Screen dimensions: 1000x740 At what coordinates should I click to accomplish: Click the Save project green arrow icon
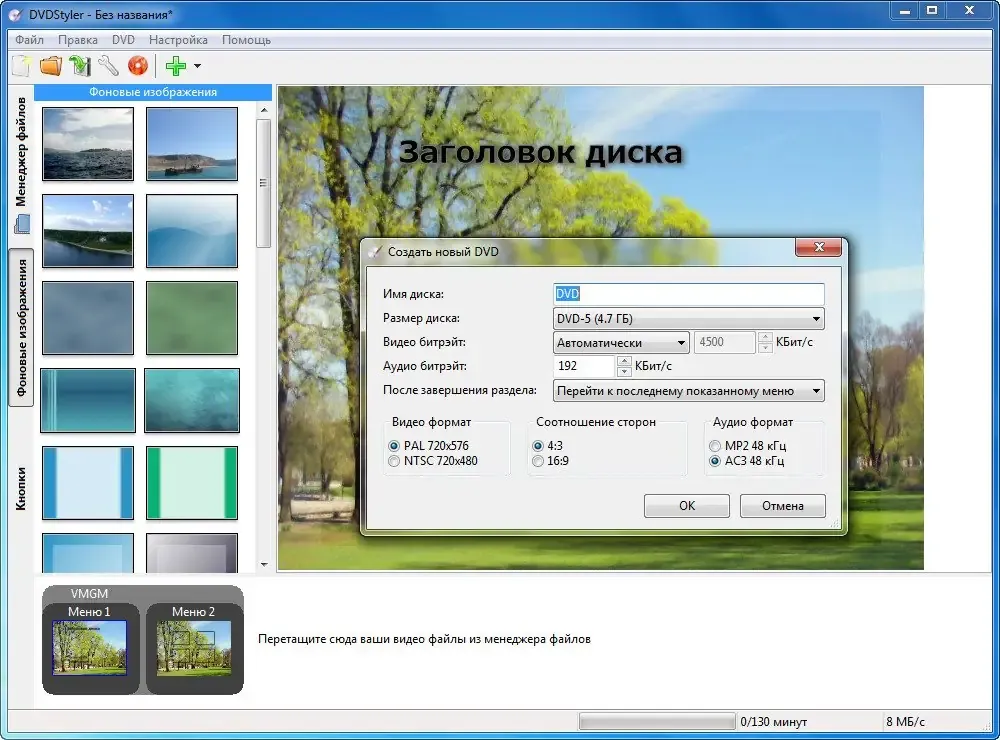[x=80, y=66]
